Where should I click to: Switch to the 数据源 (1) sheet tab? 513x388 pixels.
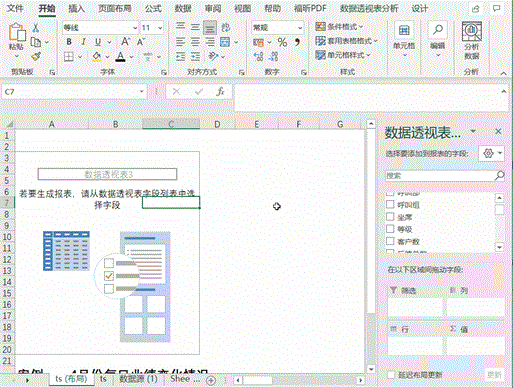pyautogui.click(x=138, y=379)
